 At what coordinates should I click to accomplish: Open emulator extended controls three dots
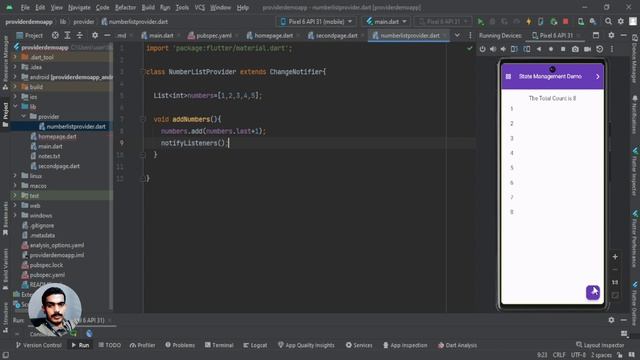pos(612,49)
